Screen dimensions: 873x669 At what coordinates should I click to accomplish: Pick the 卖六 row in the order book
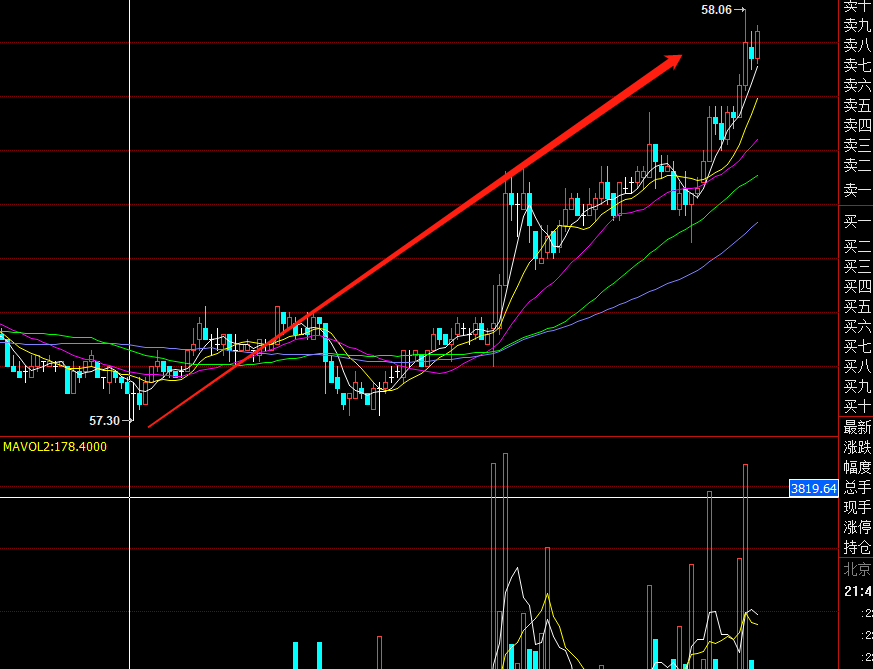click(857, 85)
